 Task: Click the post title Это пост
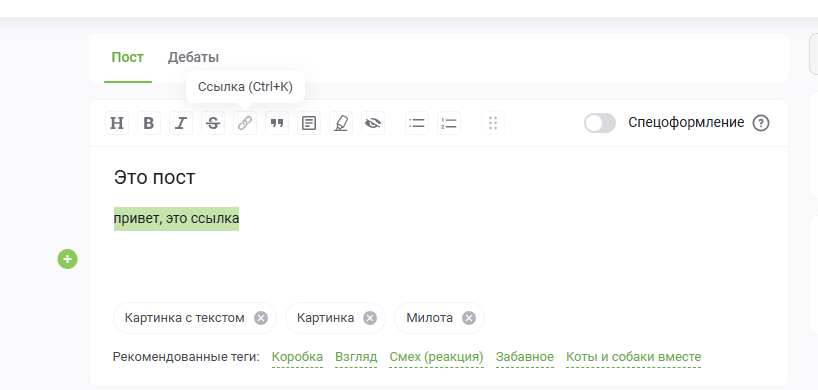[x=154, y=178]
